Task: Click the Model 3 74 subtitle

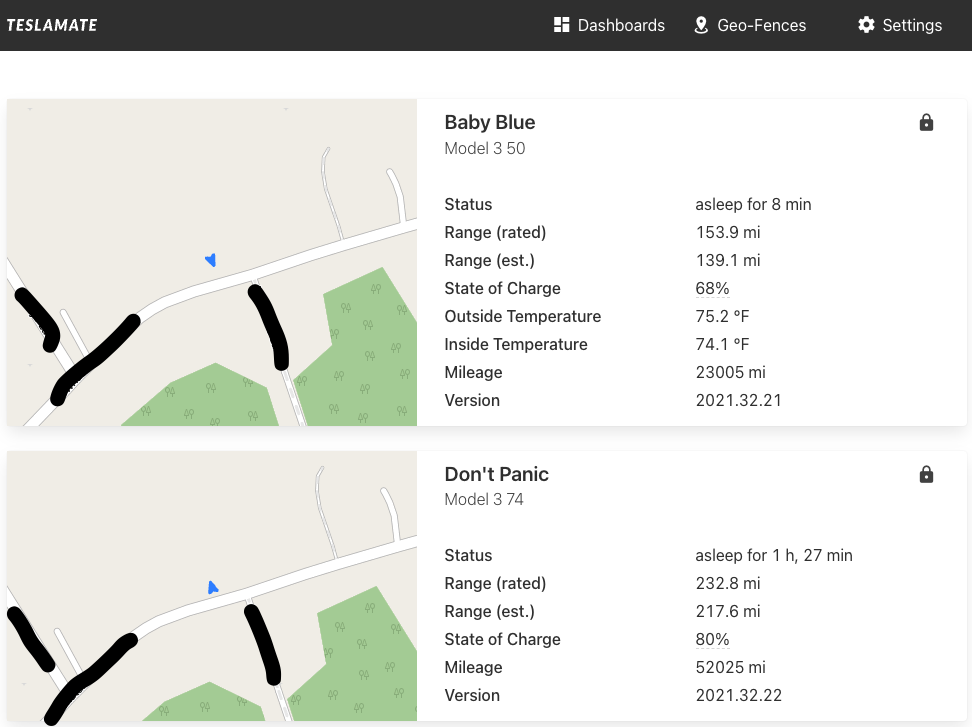Action: tap(484, 500)
